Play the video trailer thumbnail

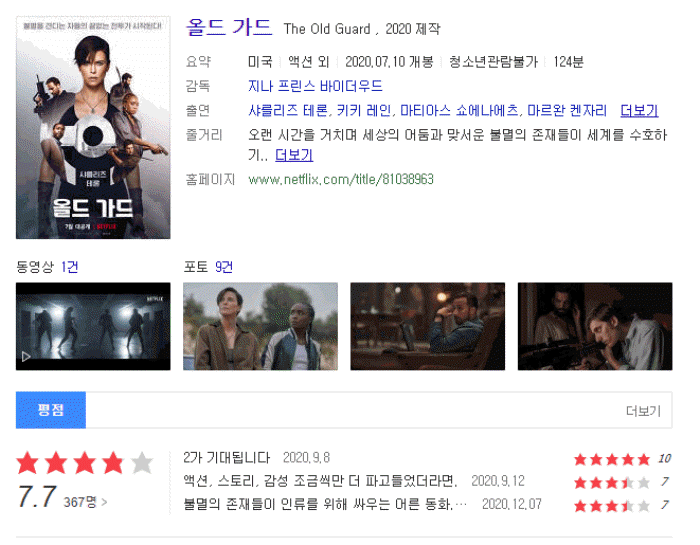pyautogui.click(x=93, y=326)
